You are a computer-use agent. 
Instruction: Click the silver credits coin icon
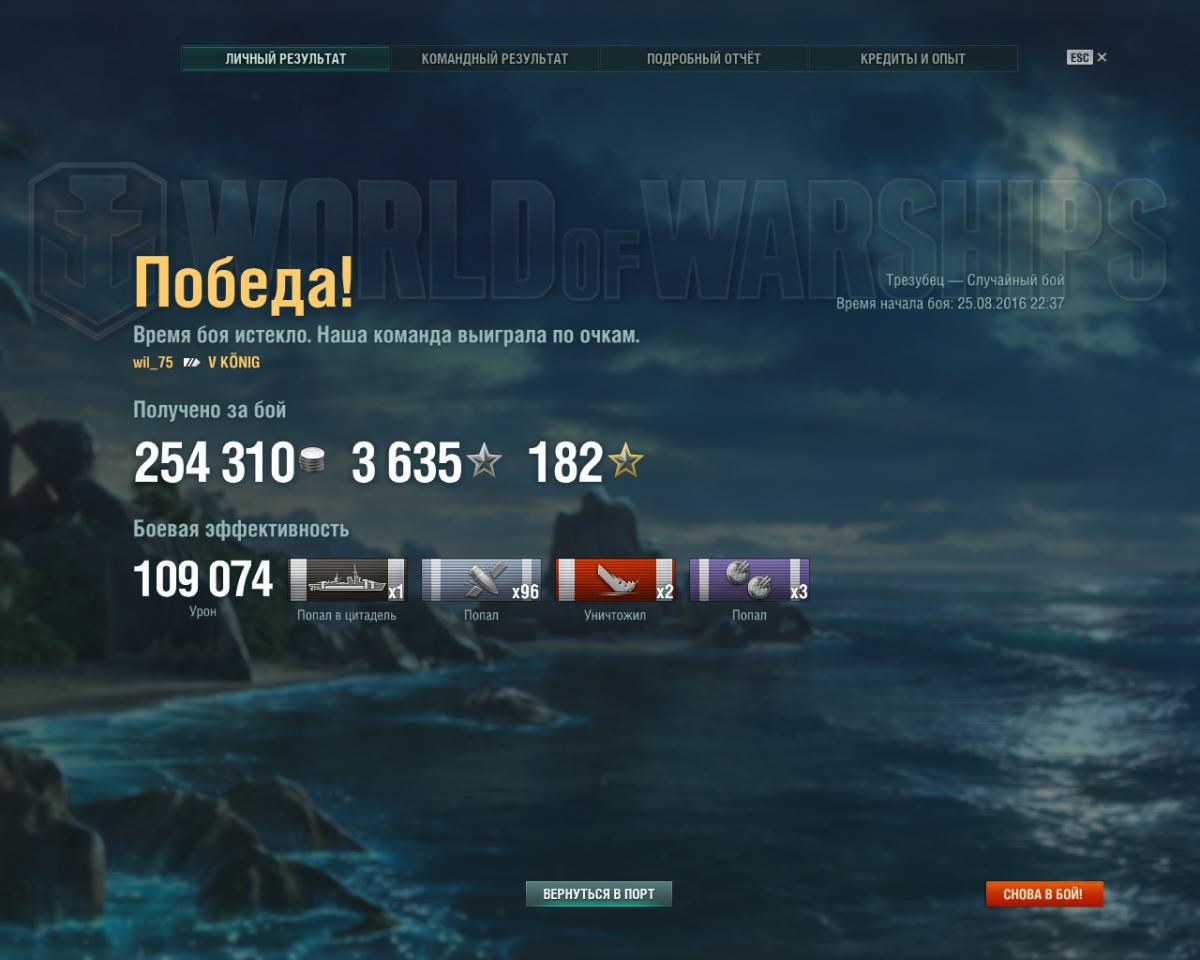pos(312,462)
